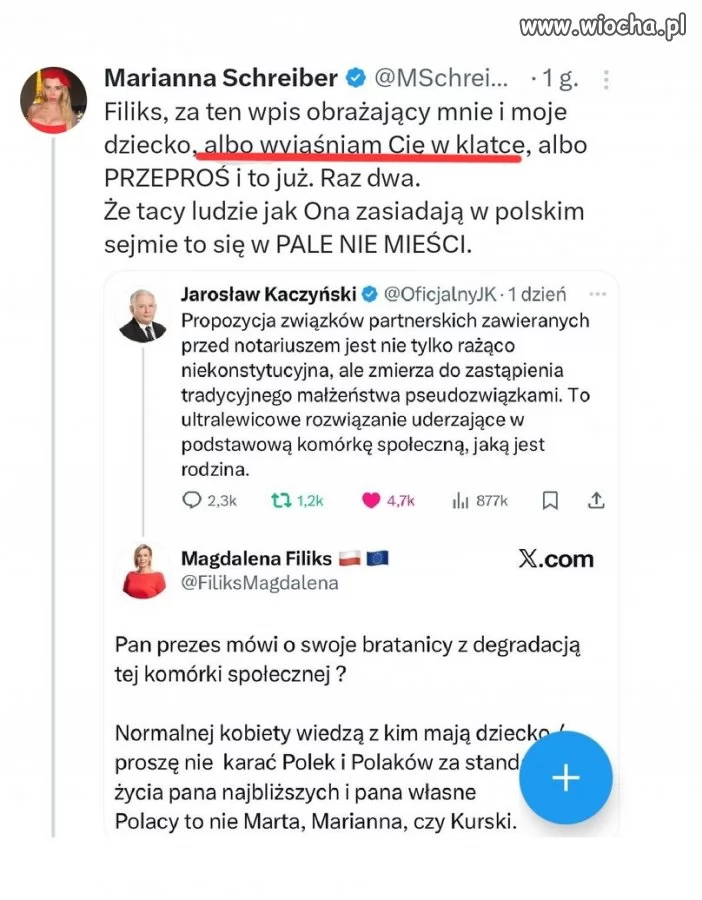The width and height of the screenshot is (702, 900).
Task: Click Marianna Schreiber's verified badge
Action: point(355,77)
